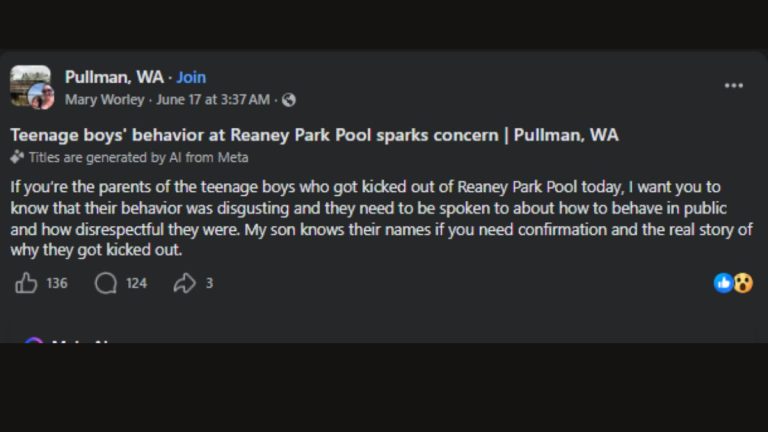
Task: Click the post body text paragraph
Action: 382,218
